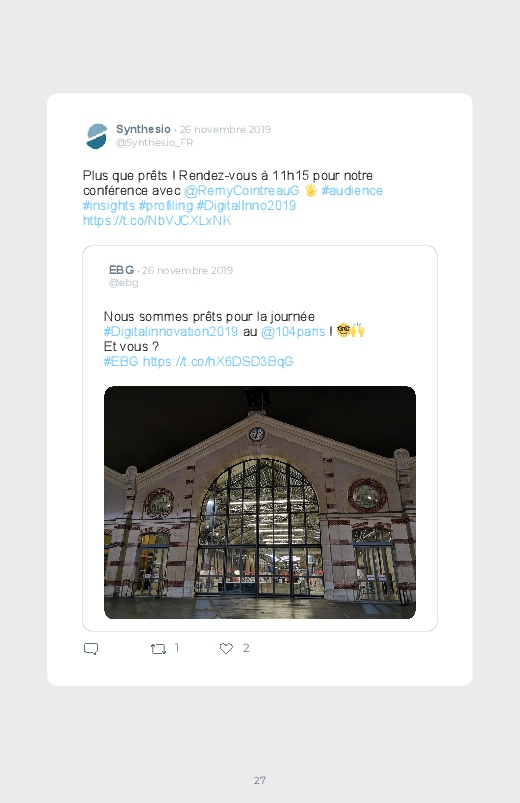Click the raised hands emoji
Screen dimensions: 520x803
(358, 330)
